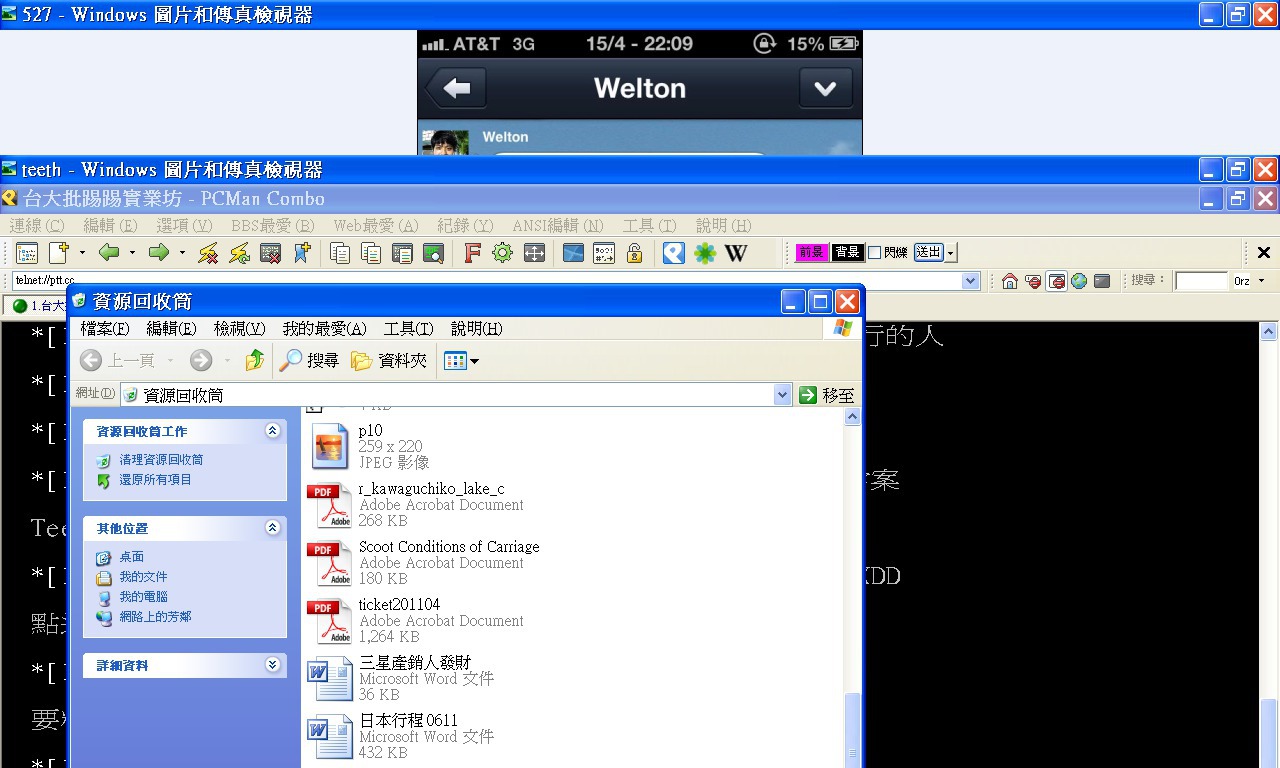Pick the magenta 前景 foreground color swatch
The height and width of the screenshot is (768, 1280).
[x=811, y=252]
